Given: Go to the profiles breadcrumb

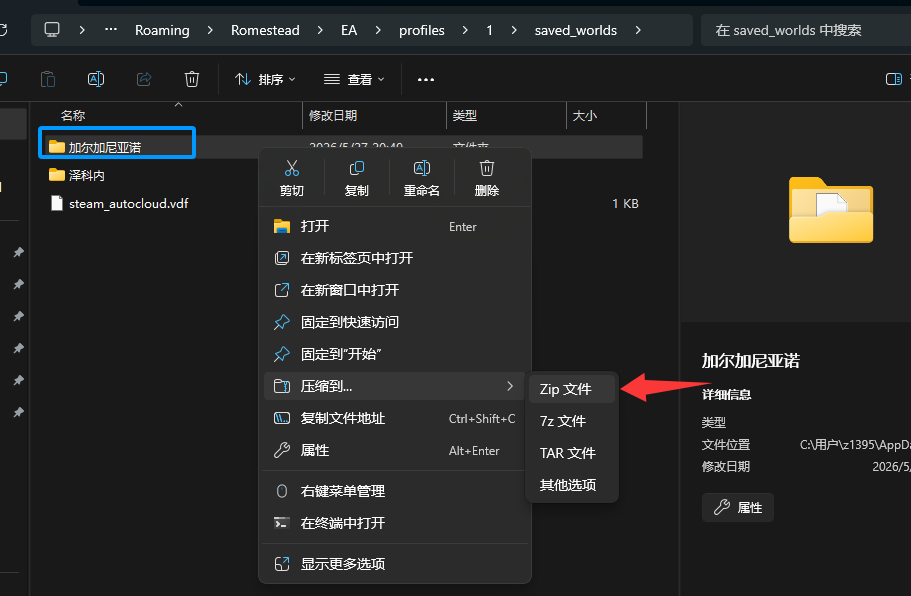Looking at the screenshot, I should (421, 30).
